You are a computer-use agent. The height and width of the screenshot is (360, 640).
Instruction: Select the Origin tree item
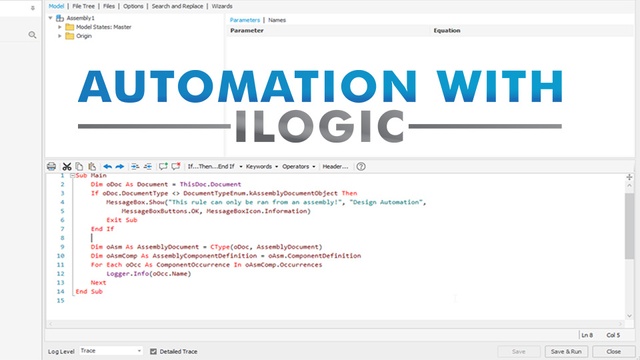click(x=84, y=36)
